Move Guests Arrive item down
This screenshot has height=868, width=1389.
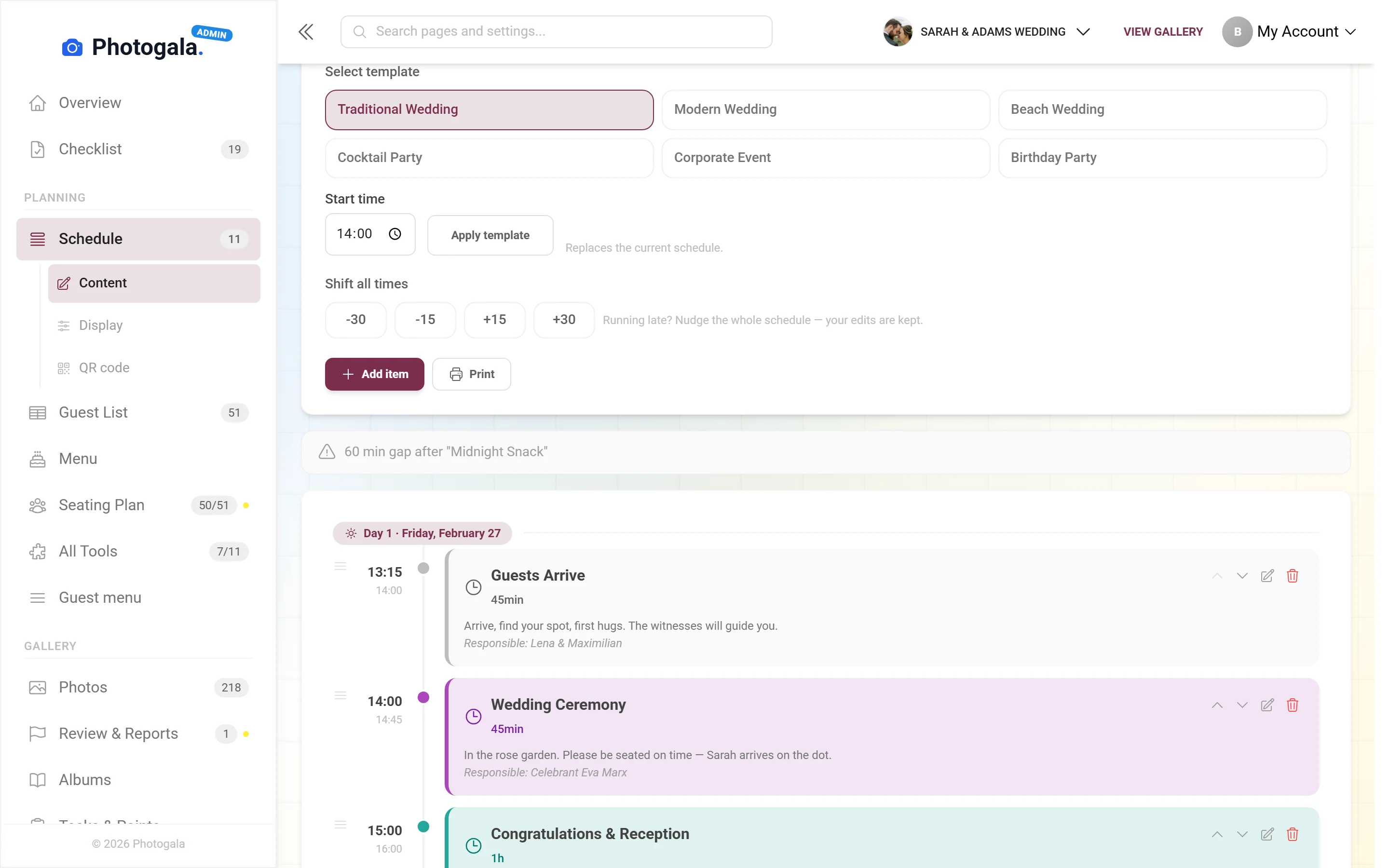[x=1242, y=576]
